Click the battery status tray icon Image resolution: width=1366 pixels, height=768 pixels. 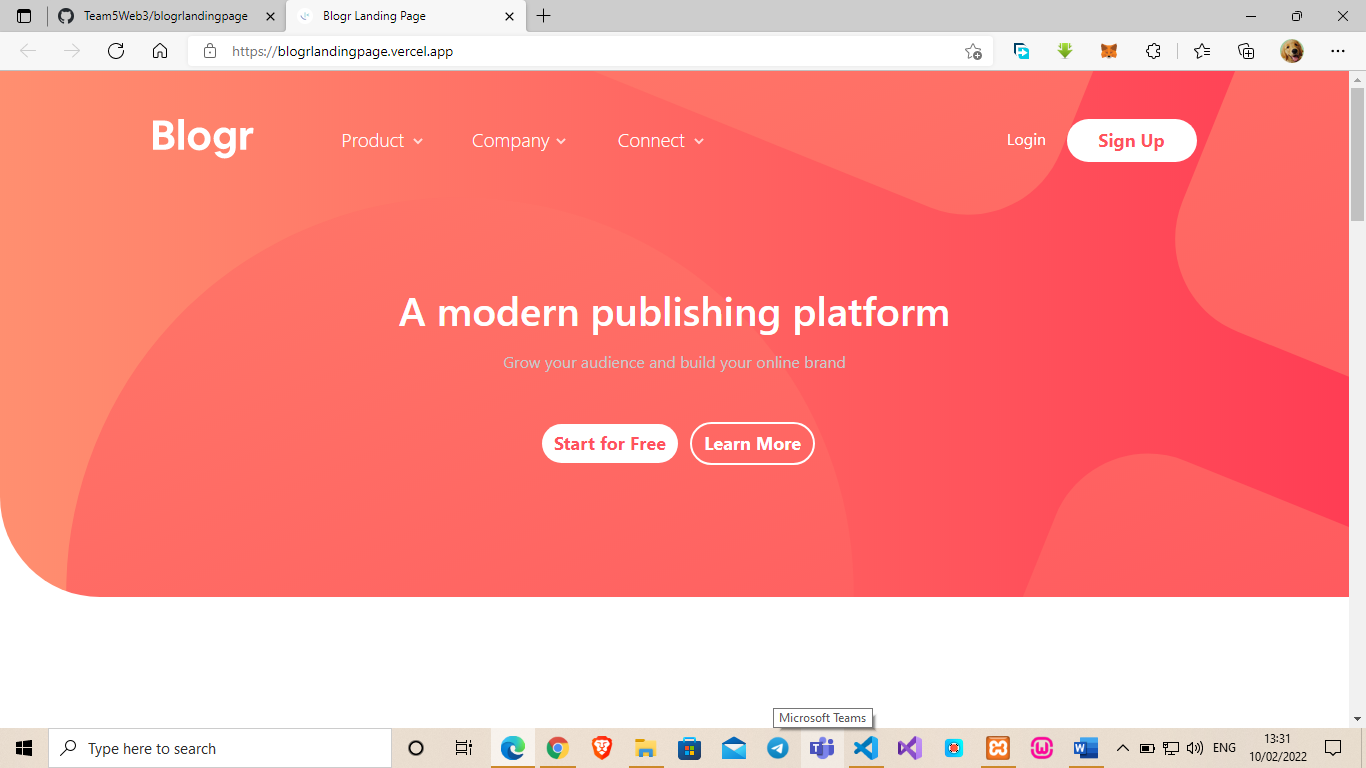(1147, 748)
